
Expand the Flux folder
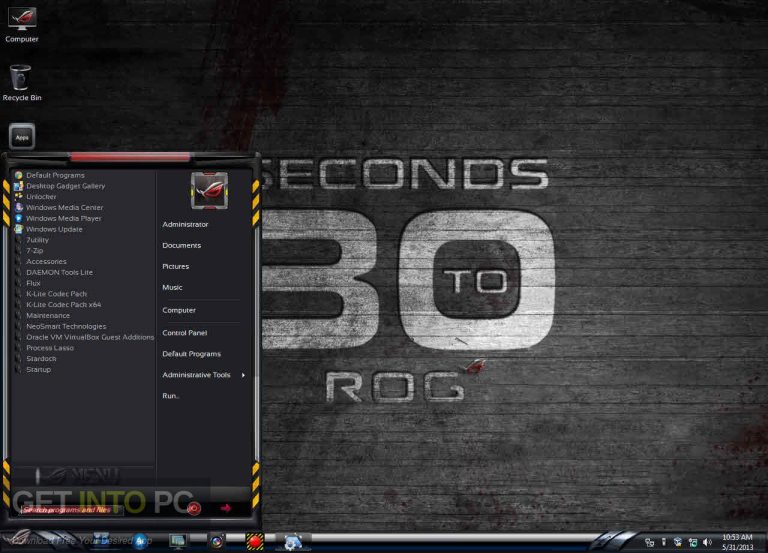pyautogui.click(x=27, y=283)
